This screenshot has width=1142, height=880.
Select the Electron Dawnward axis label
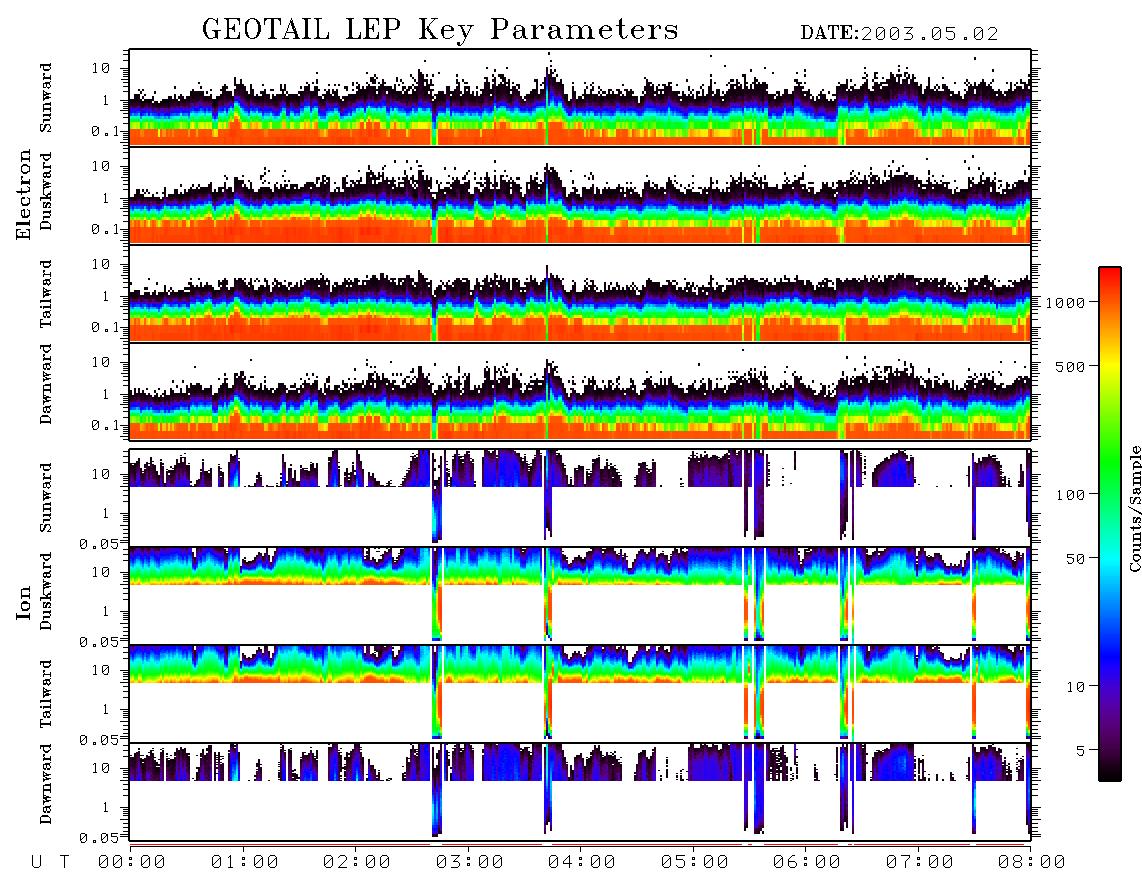(x=46, y=384)
